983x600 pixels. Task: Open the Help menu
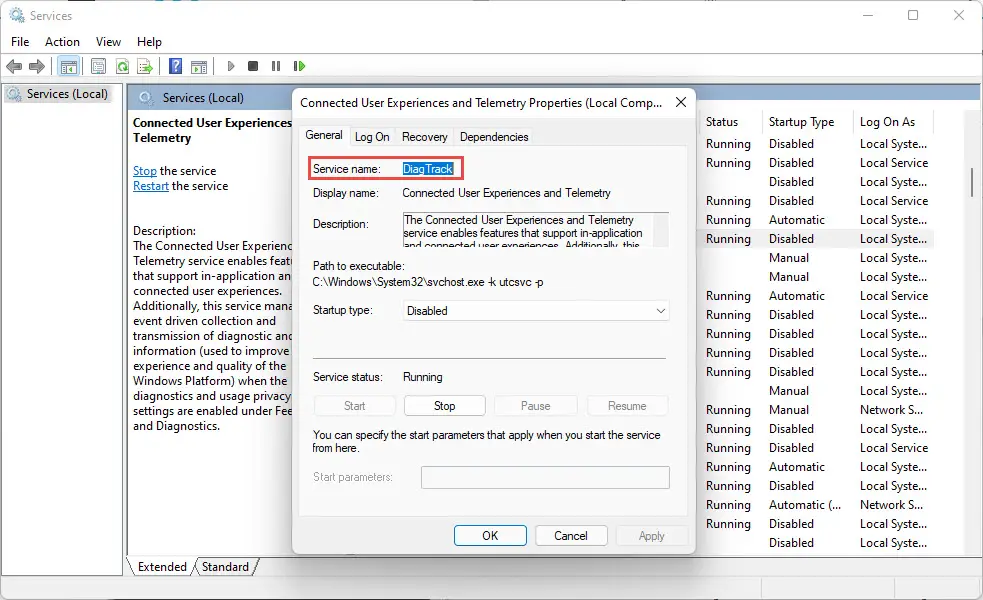point(149,42)
